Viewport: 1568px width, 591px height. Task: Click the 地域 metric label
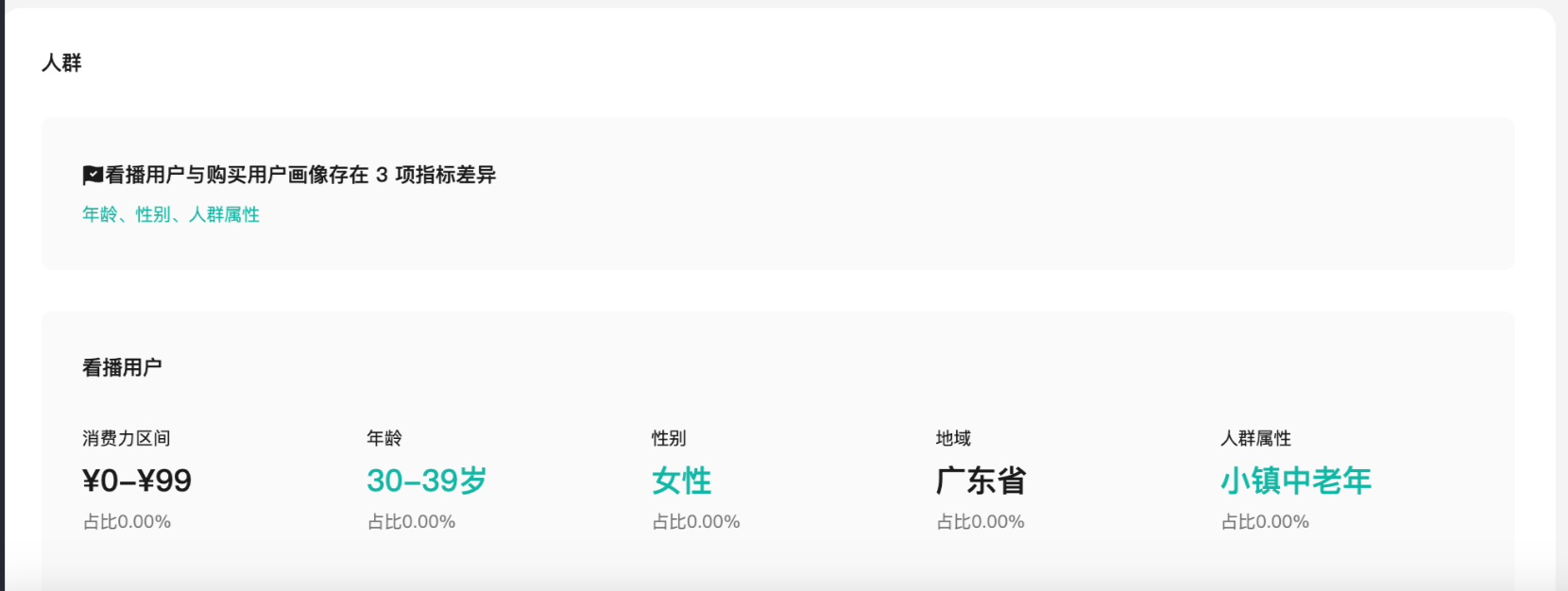click(953, 438)
